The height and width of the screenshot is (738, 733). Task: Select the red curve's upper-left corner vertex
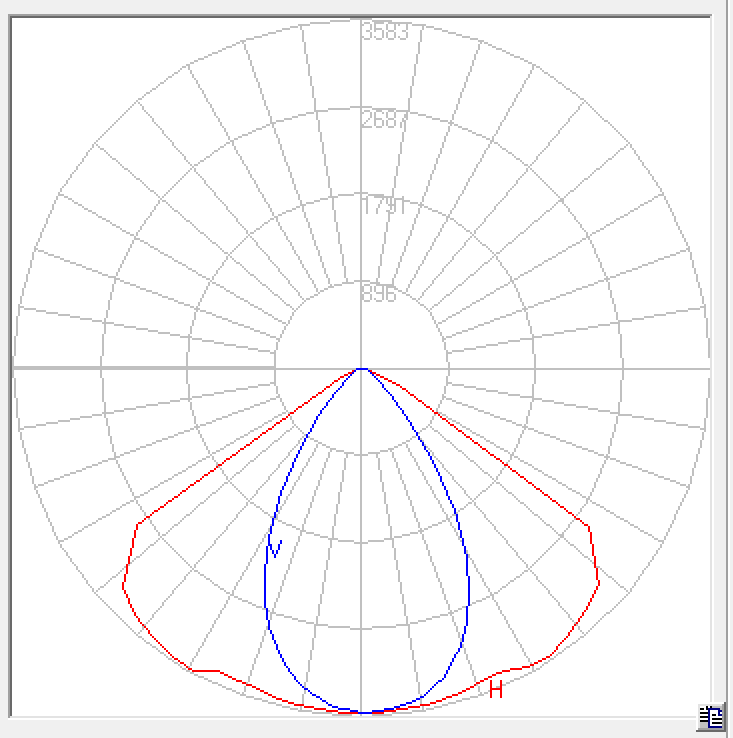click(138, 522)
